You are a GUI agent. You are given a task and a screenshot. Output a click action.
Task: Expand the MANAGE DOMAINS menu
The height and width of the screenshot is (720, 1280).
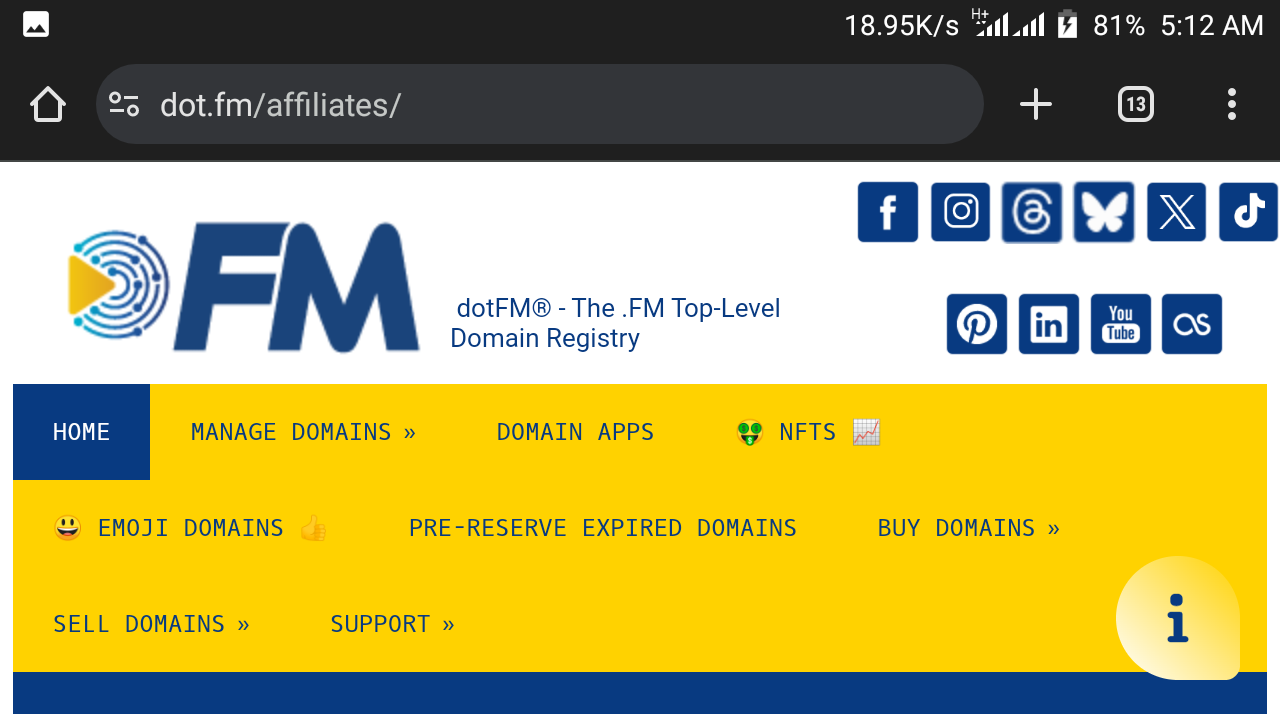[304, 432]
